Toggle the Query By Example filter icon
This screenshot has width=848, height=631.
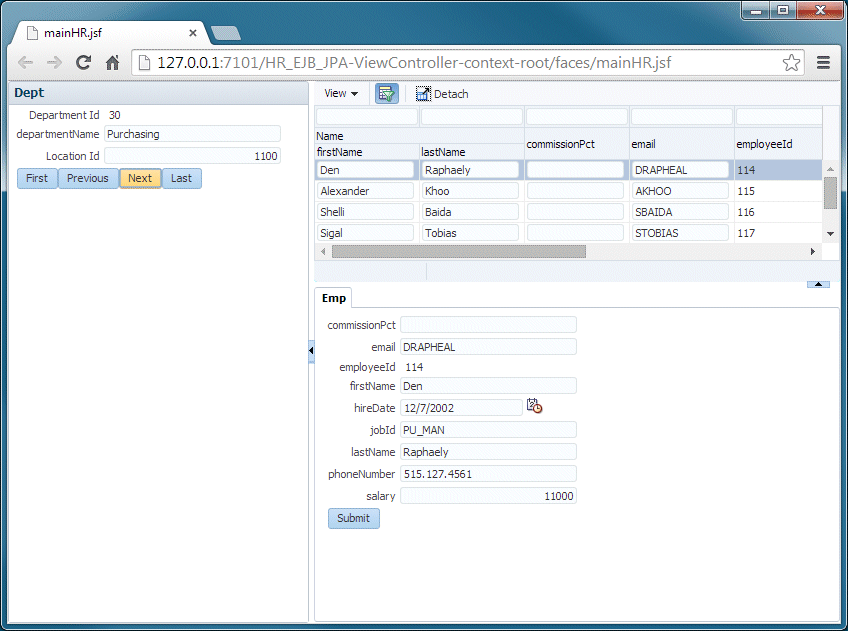pos(387,94)
